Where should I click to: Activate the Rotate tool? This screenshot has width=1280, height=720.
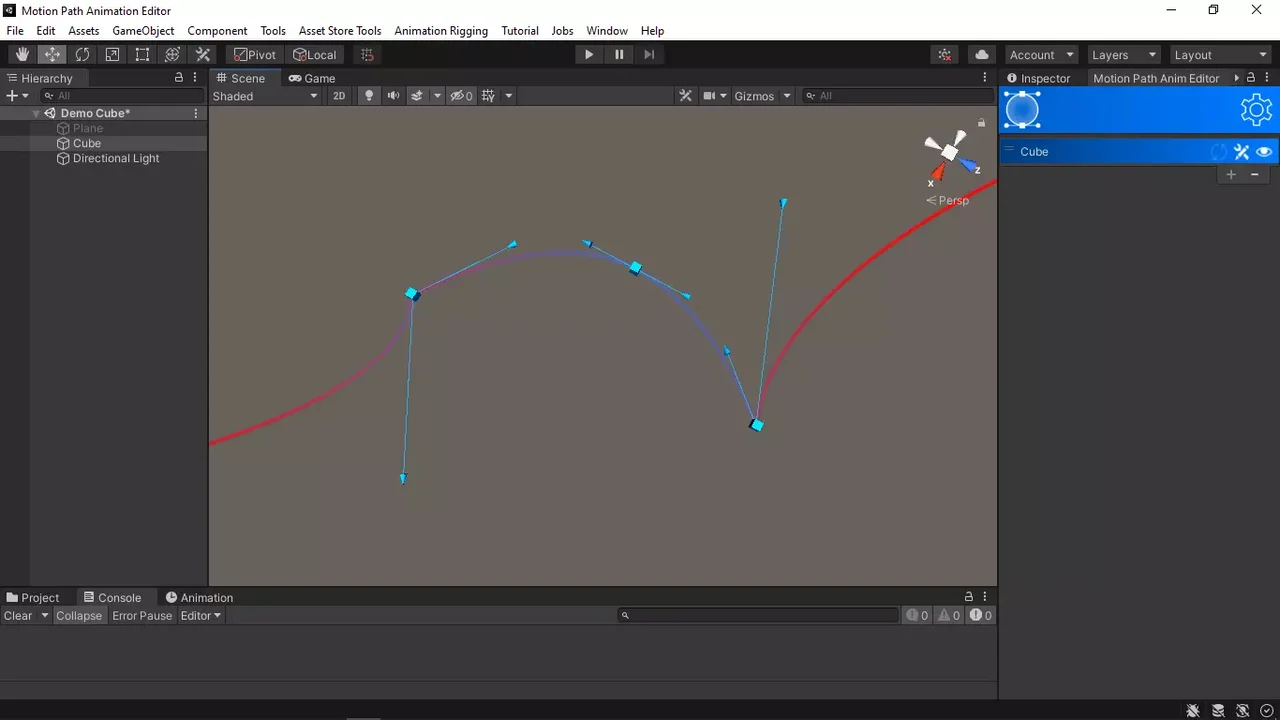(82, 55)
